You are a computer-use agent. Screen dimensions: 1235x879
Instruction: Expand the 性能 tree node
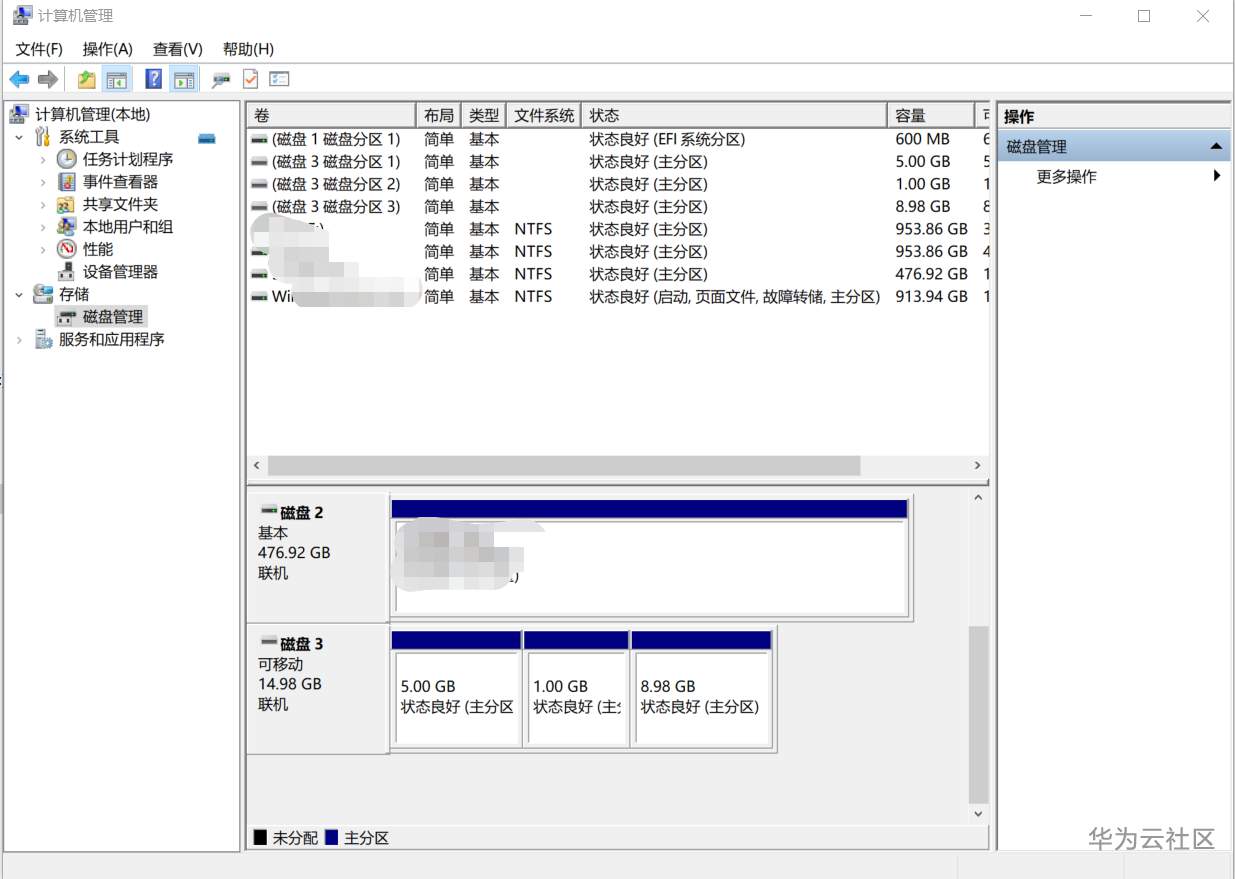point(43,249)
